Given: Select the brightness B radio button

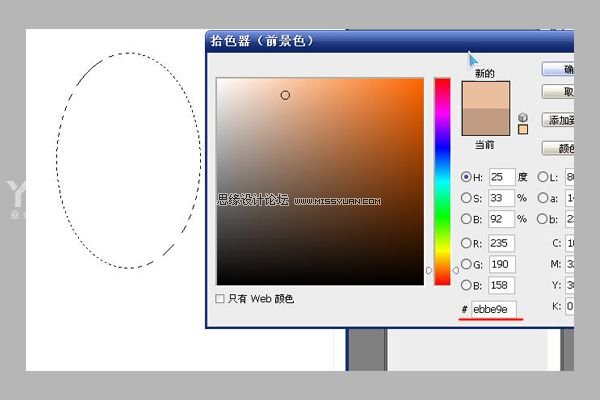Looking at the screenshot, I should coord(466,219).
